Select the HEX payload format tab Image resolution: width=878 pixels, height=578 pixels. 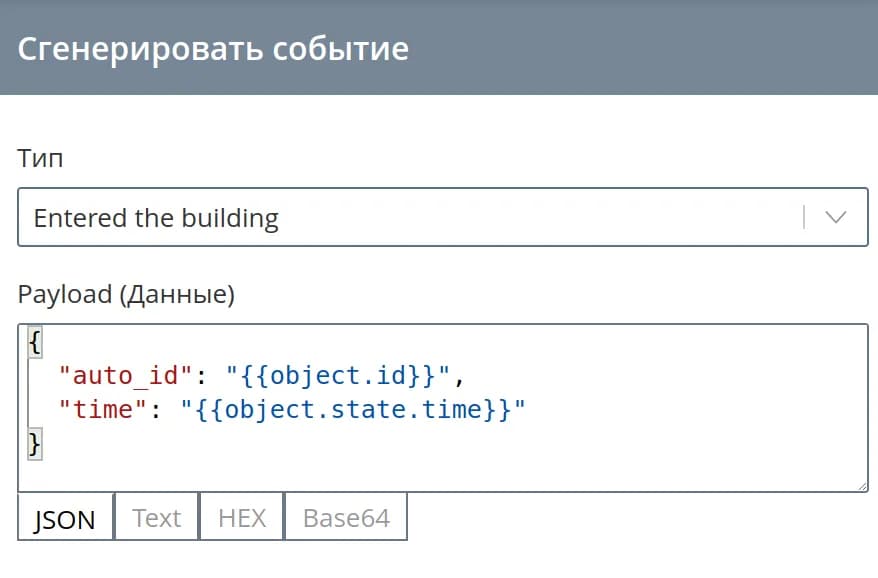coord(242,517)
